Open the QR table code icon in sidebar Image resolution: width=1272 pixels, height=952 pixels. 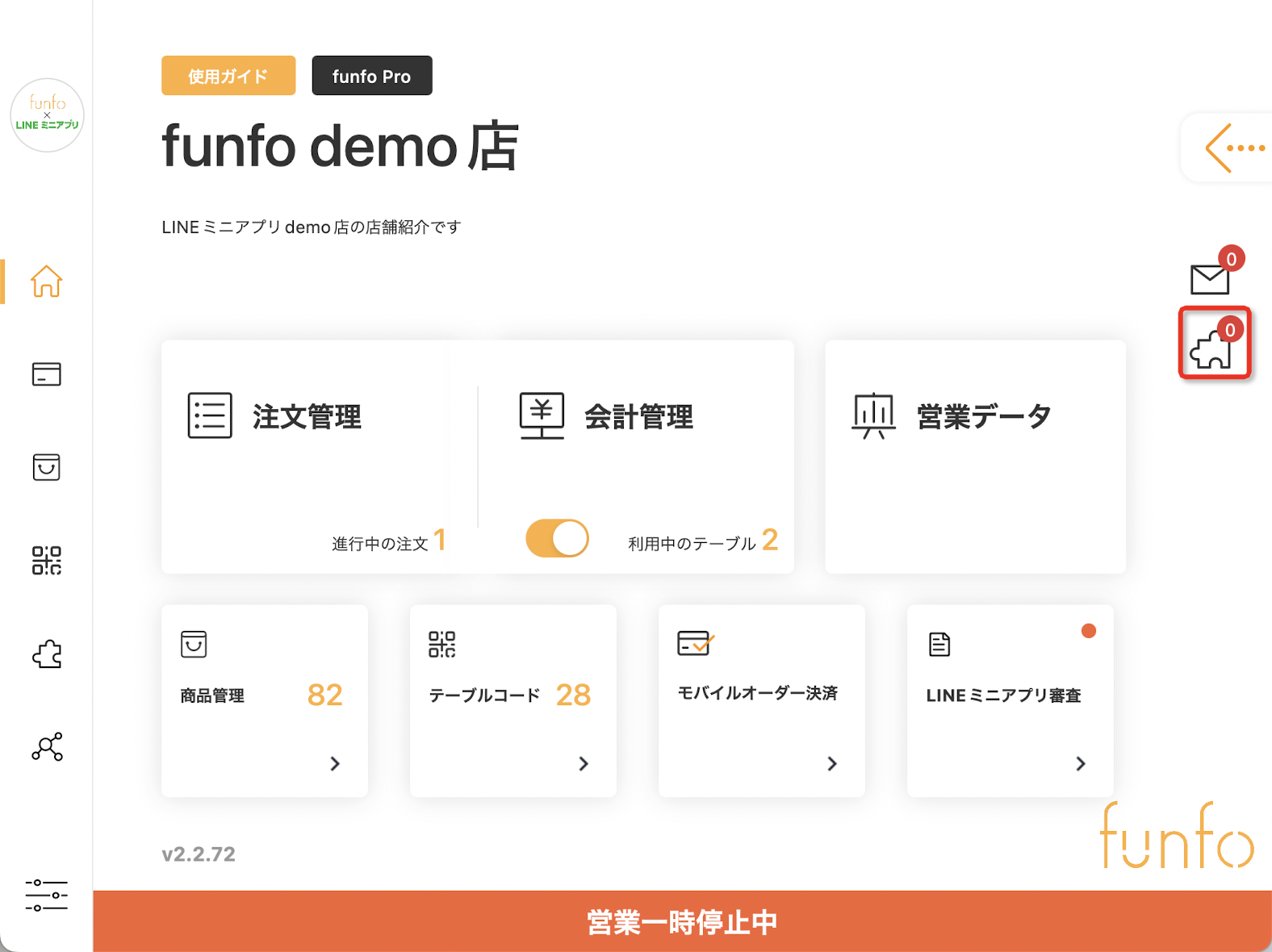pos(46,560)
